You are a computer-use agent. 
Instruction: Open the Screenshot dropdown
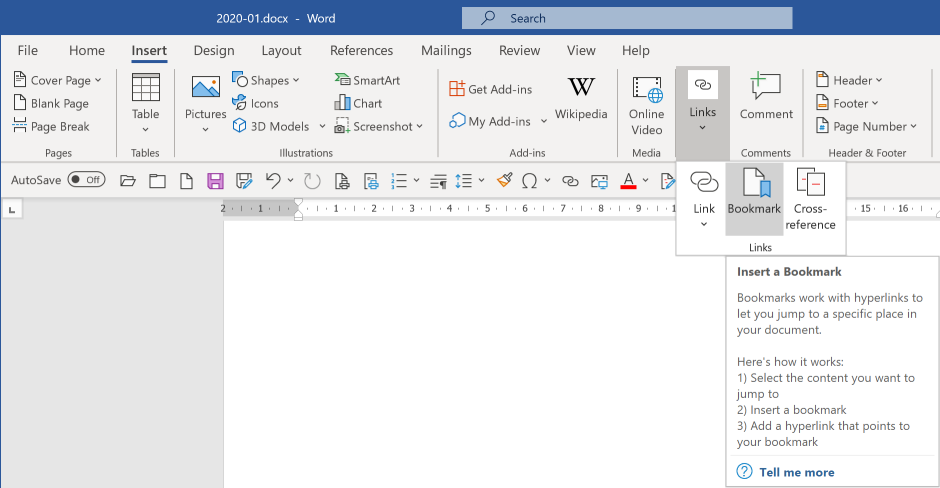(379, 126)
